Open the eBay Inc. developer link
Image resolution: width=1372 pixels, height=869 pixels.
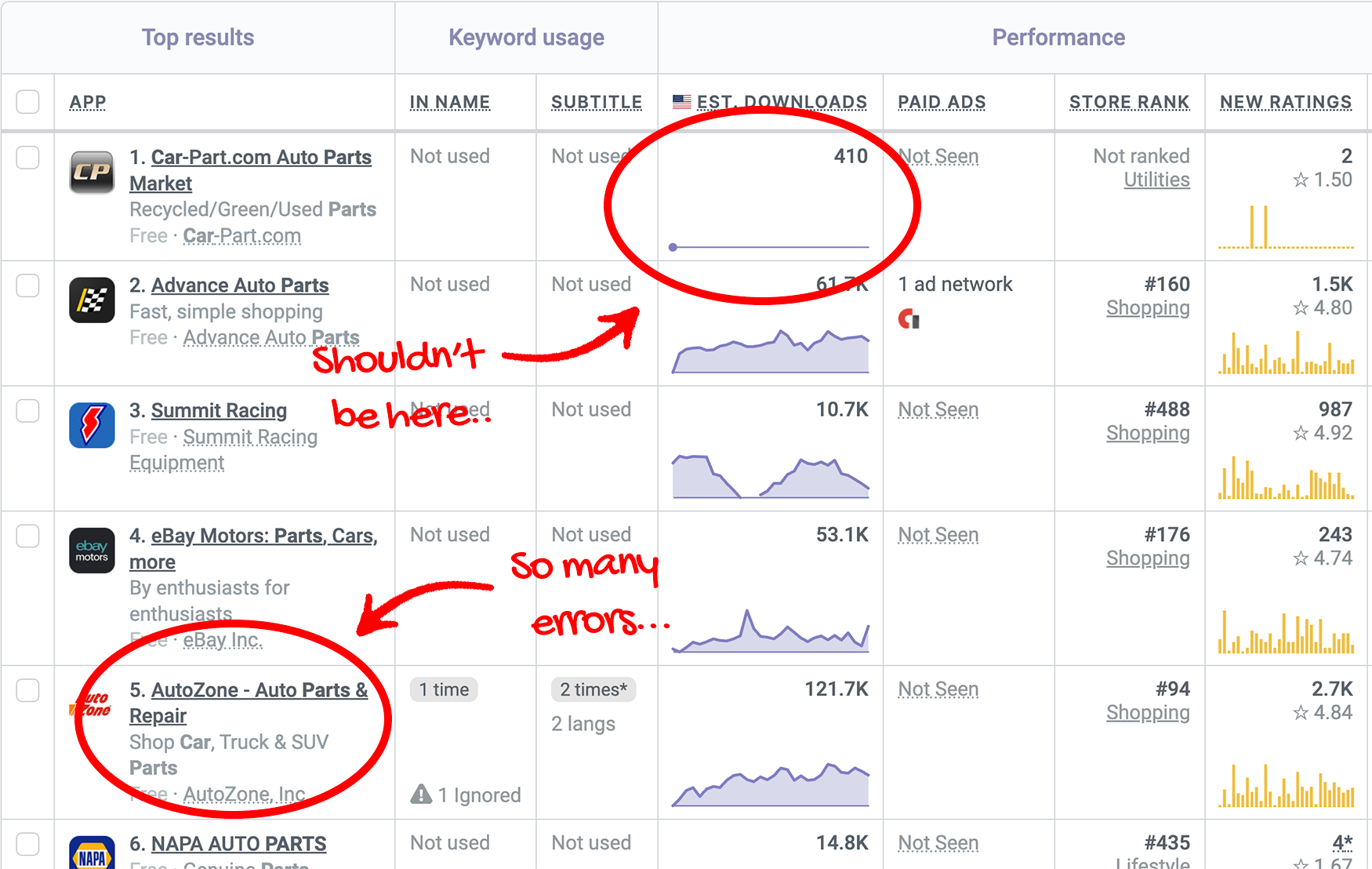[x=223, y=640]
